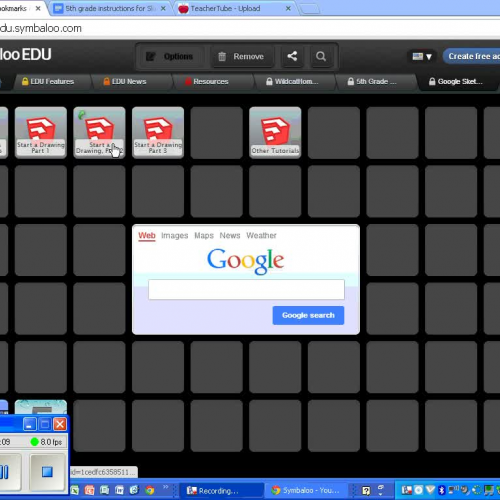Click the light blue tile in bottom row
This screenshot has width=500, height=500.
tap(41, 407)
